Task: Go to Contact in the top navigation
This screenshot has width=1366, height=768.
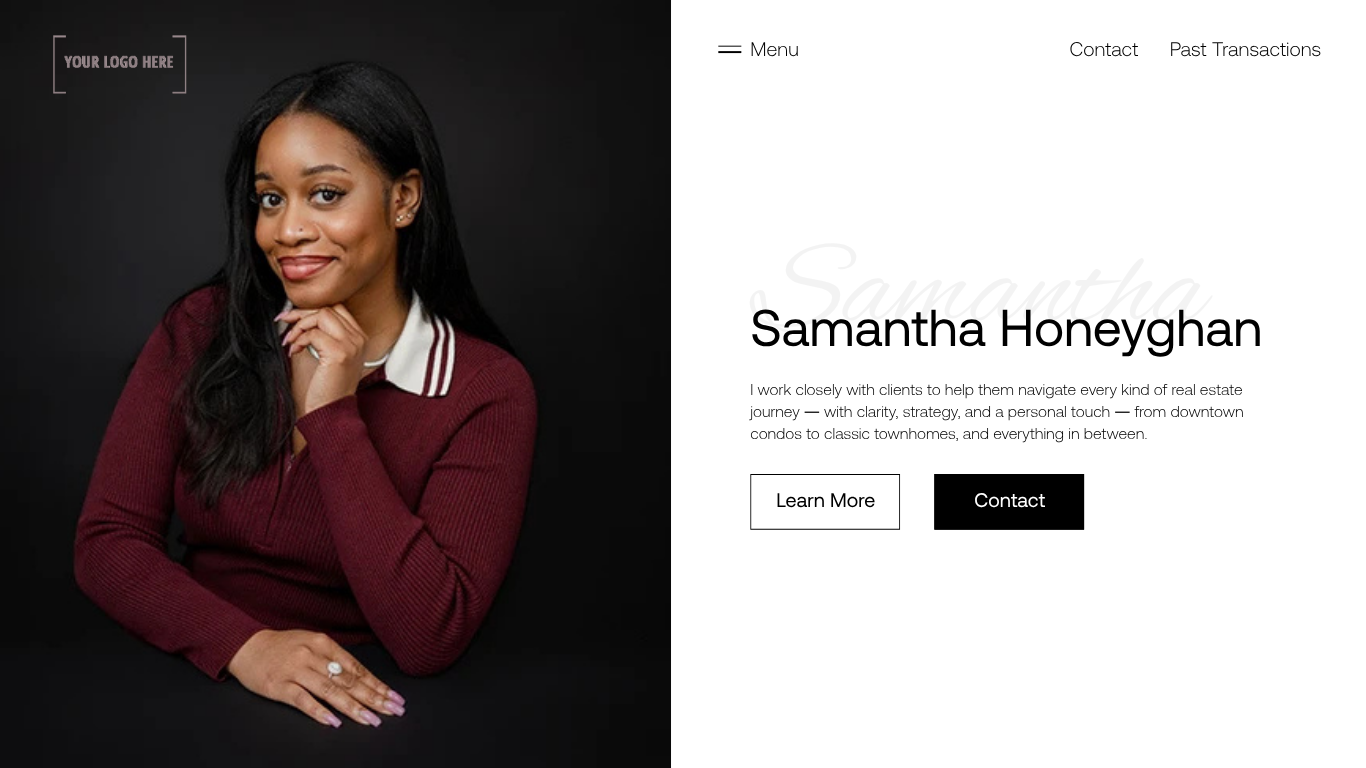Action: click(1103, 50)
